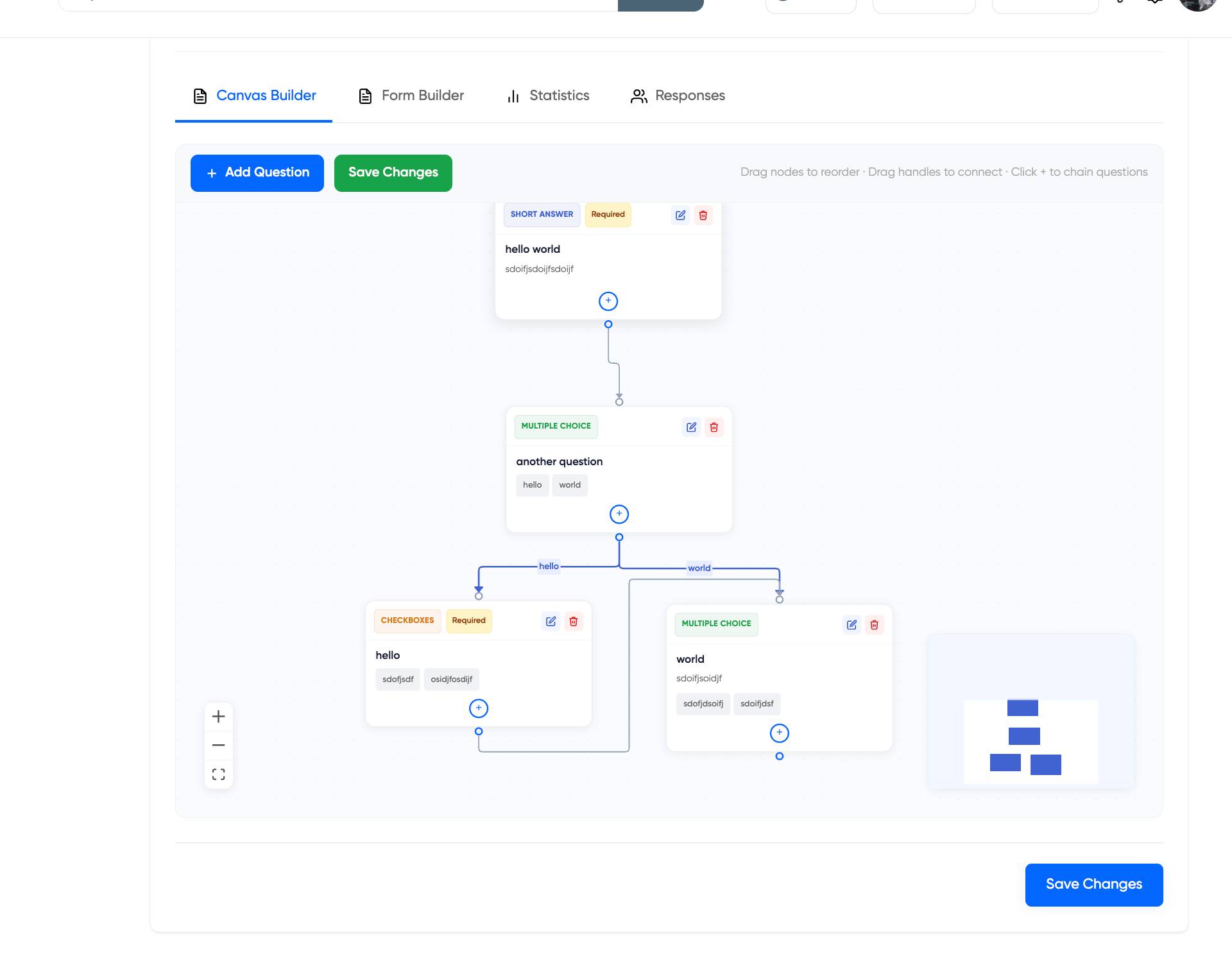Delete the 'hello' checkboxes question
Image resolution: width=1232 pixels, height=956 pixels.
coord(574,621)
